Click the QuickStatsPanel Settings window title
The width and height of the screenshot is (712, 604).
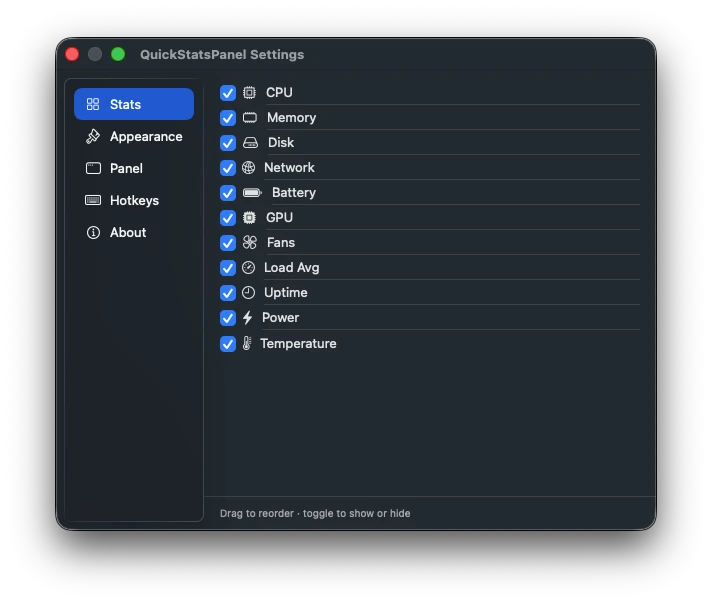pos(222,54)
